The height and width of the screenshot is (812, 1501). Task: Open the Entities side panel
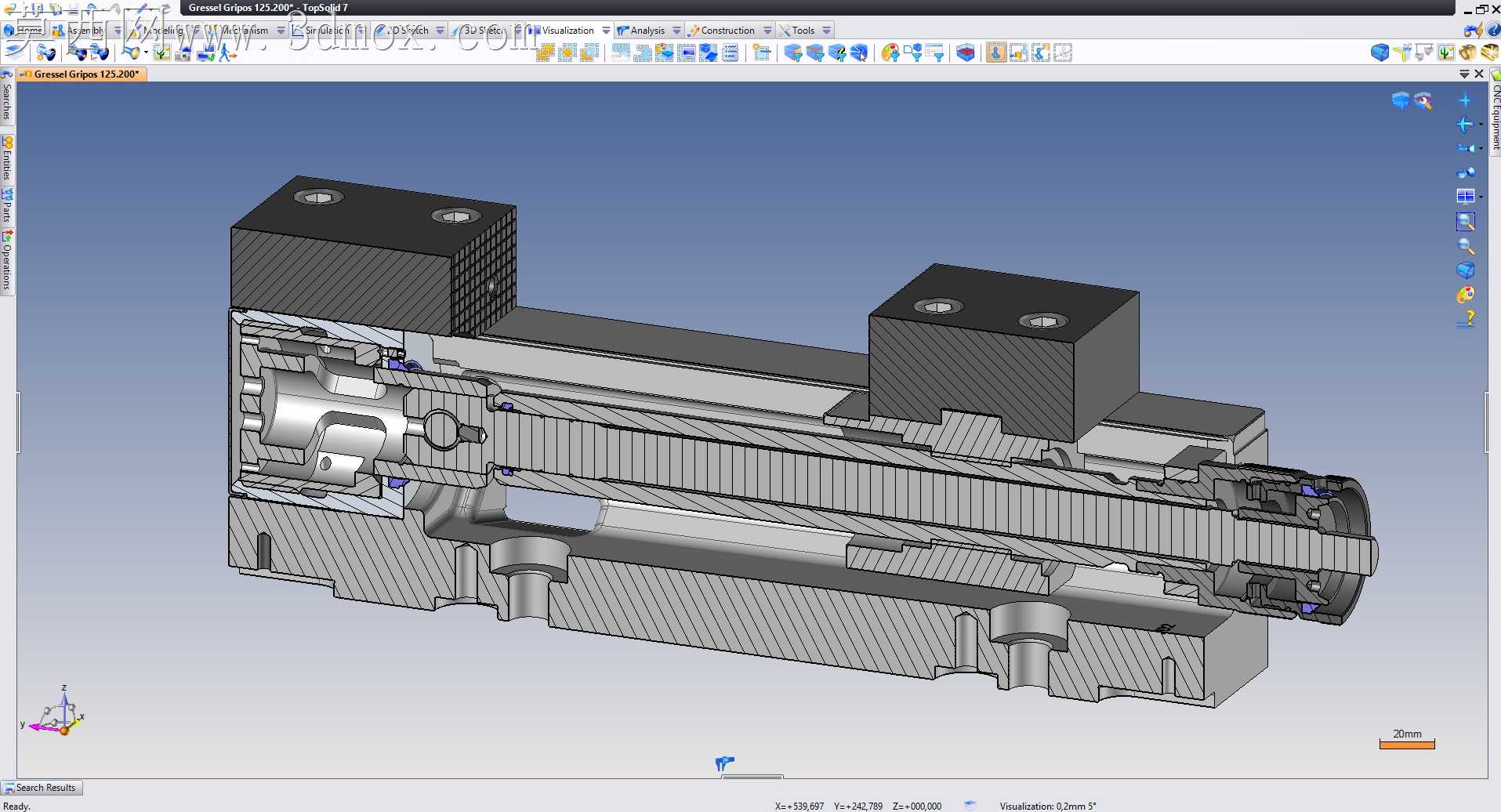tap(7, 158)
